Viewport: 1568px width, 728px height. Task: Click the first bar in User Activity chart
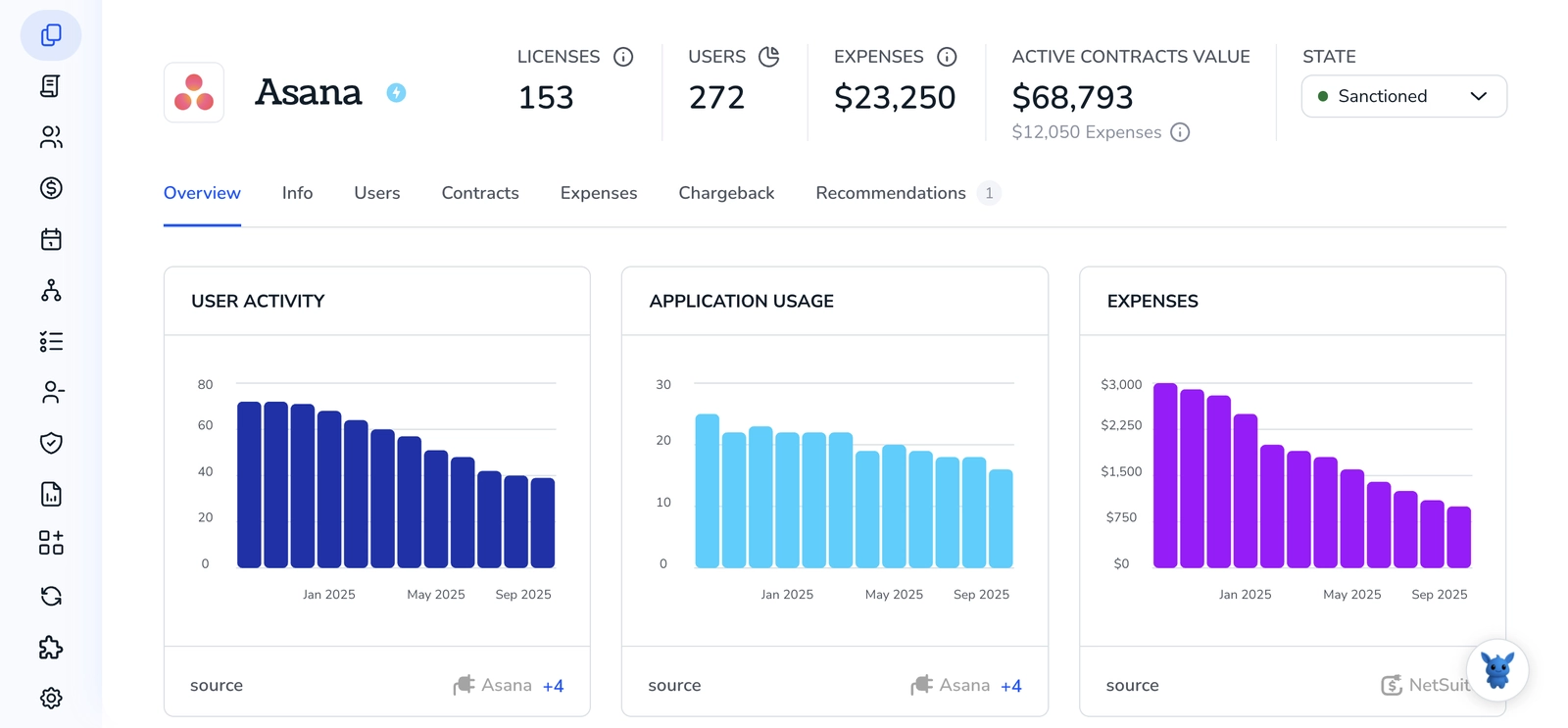(x=250, y=485)
